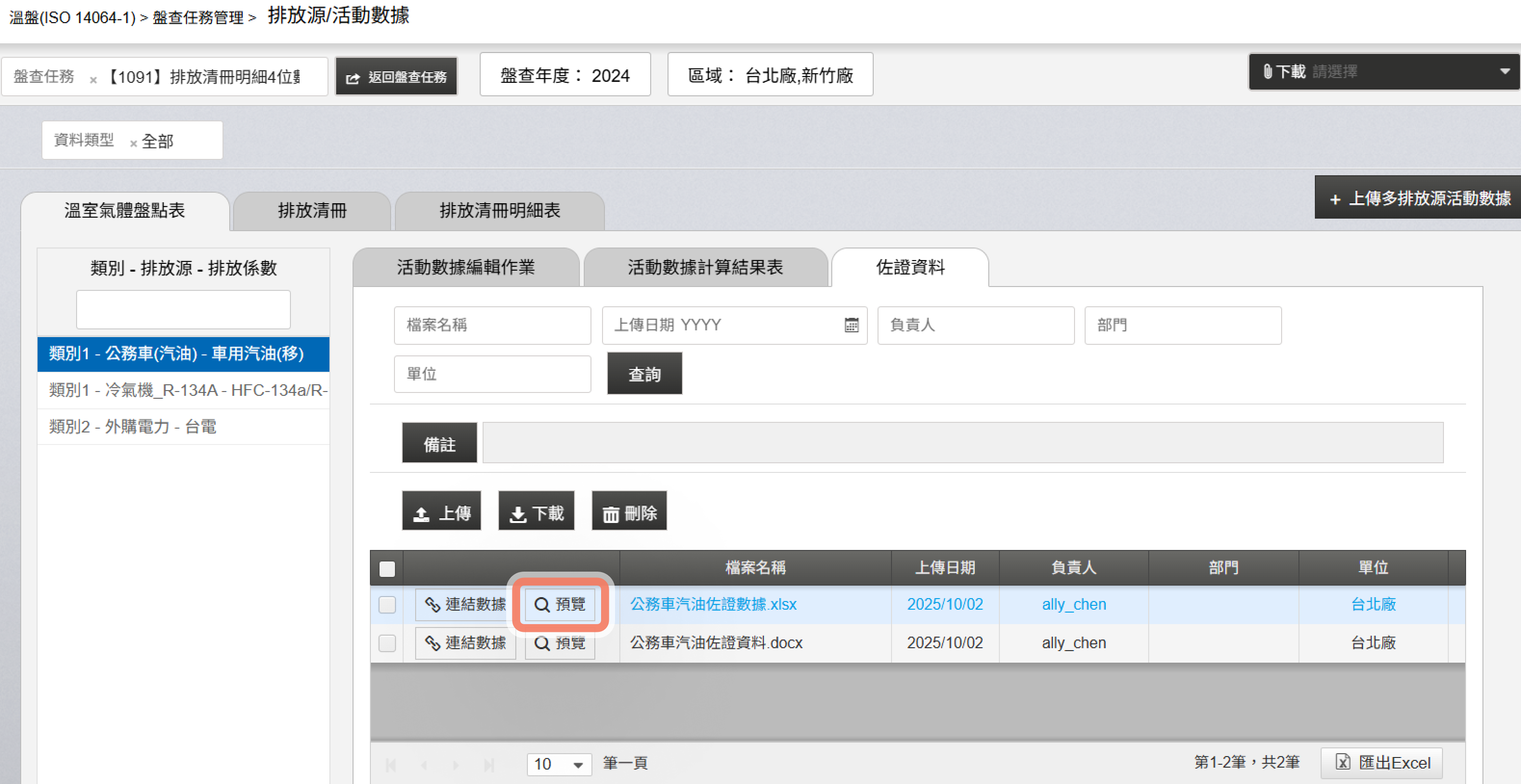The image size is (1521, 784).
Task: Preview the 公務車汽油佐證數據.xlsx file
Action: [559, 604]
